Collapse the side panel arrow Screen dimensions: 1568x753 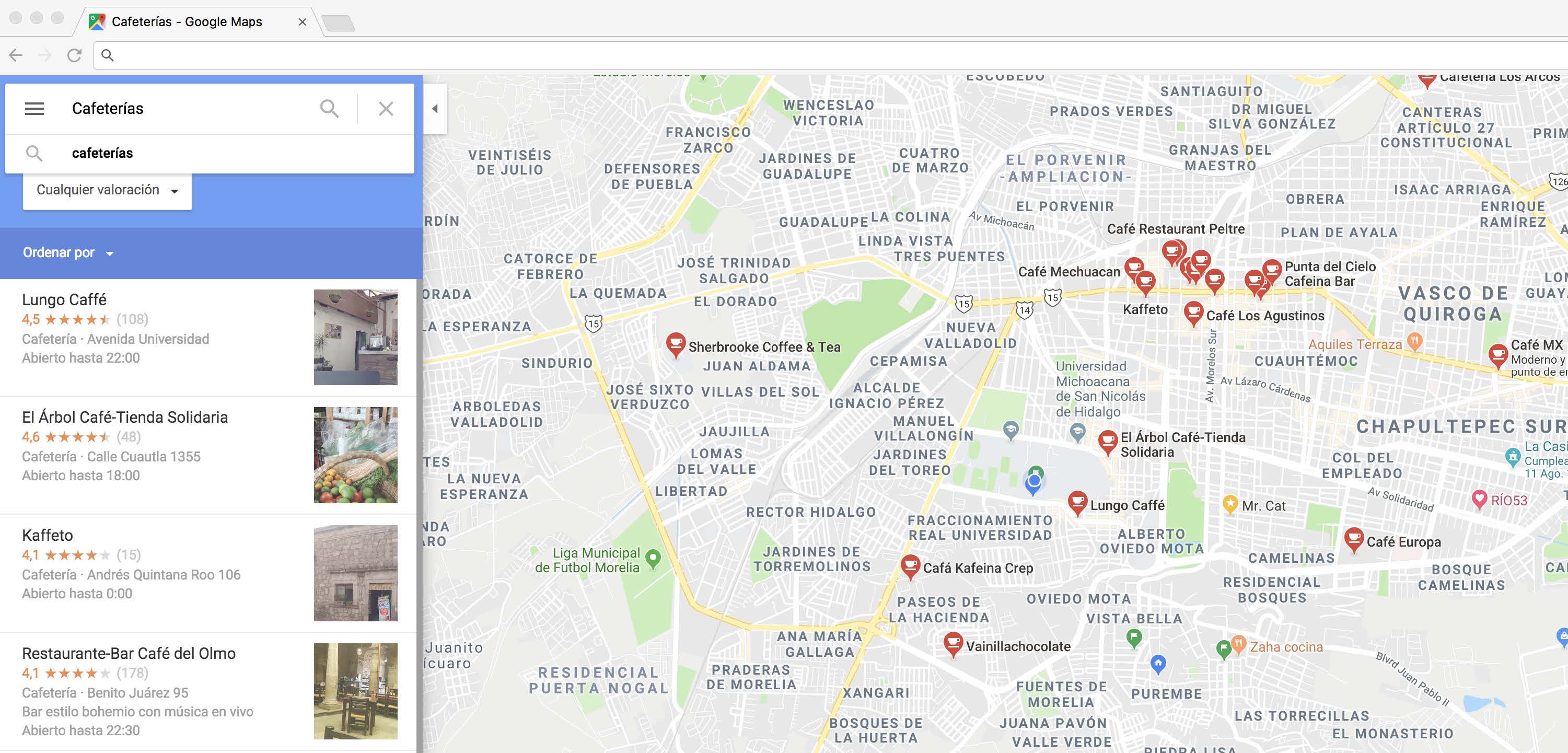point(435,109)
